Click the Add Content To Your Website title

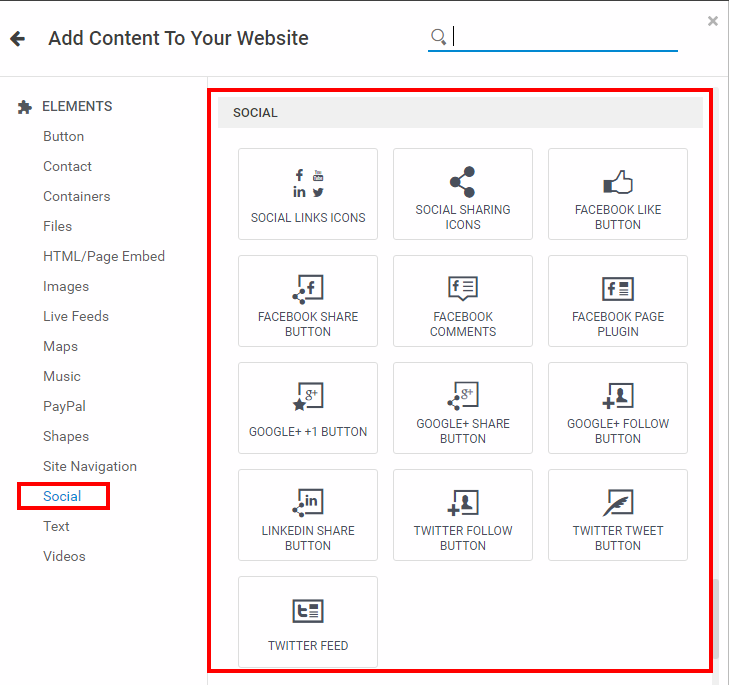point(179,38)
